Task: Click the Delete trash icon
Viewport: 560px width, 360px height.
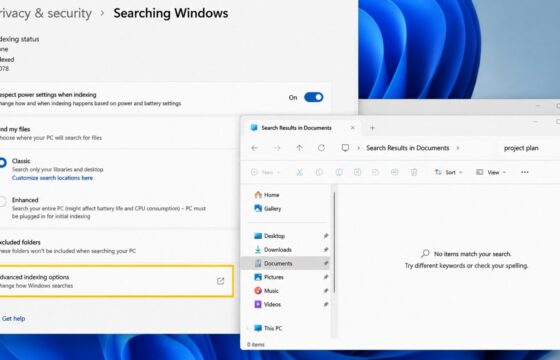Action: (x=414, y=172)
